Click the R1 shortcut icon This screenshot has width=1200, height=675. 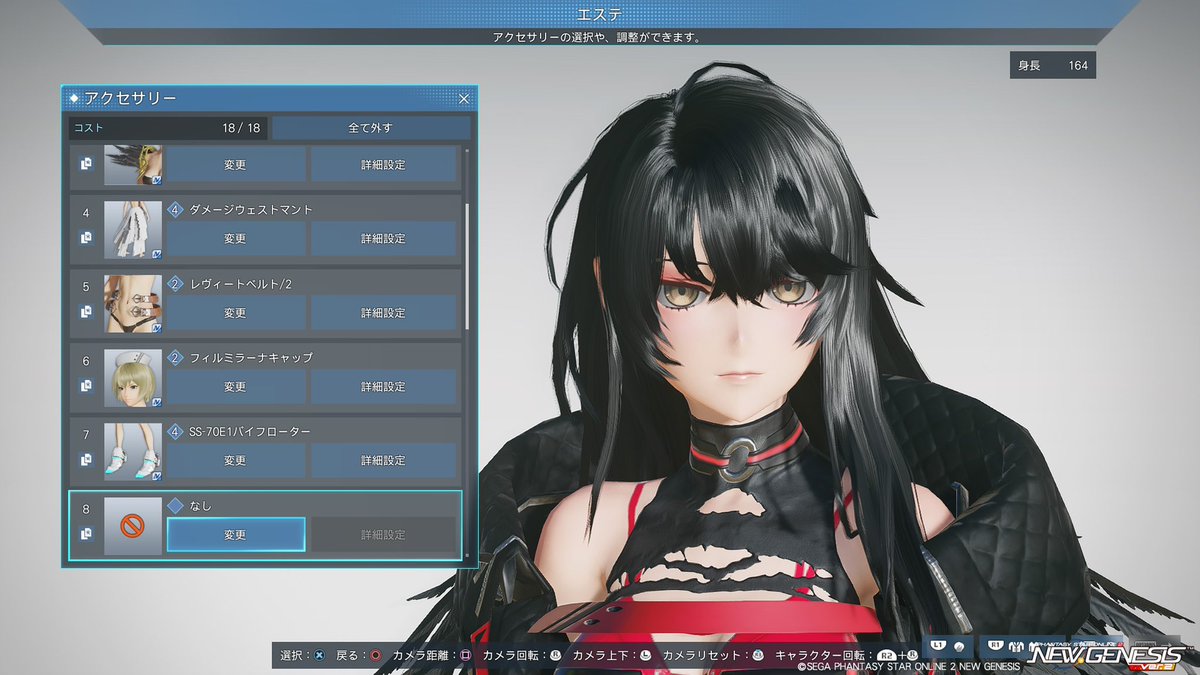click(996, 645)
